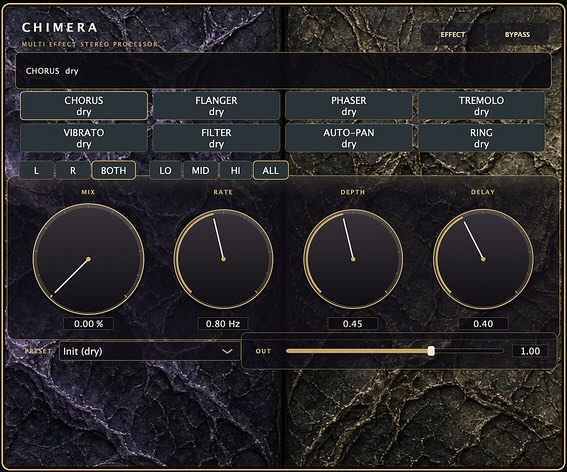Click the OUT slider handle
The height and width of the screenshot is (472, 567).
[x=431, y=351]
